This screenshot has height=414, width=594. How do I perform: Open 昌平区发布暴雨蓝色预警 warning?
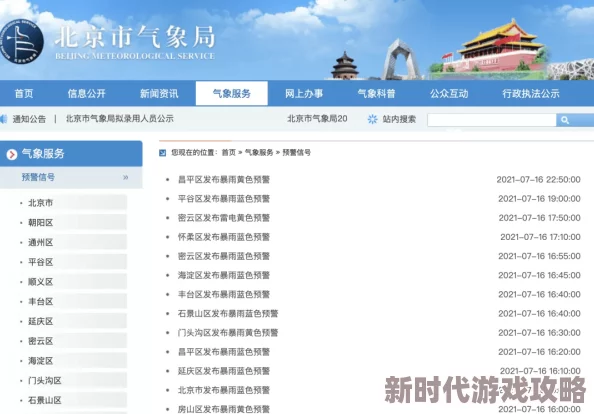click(x=224, y=352)
